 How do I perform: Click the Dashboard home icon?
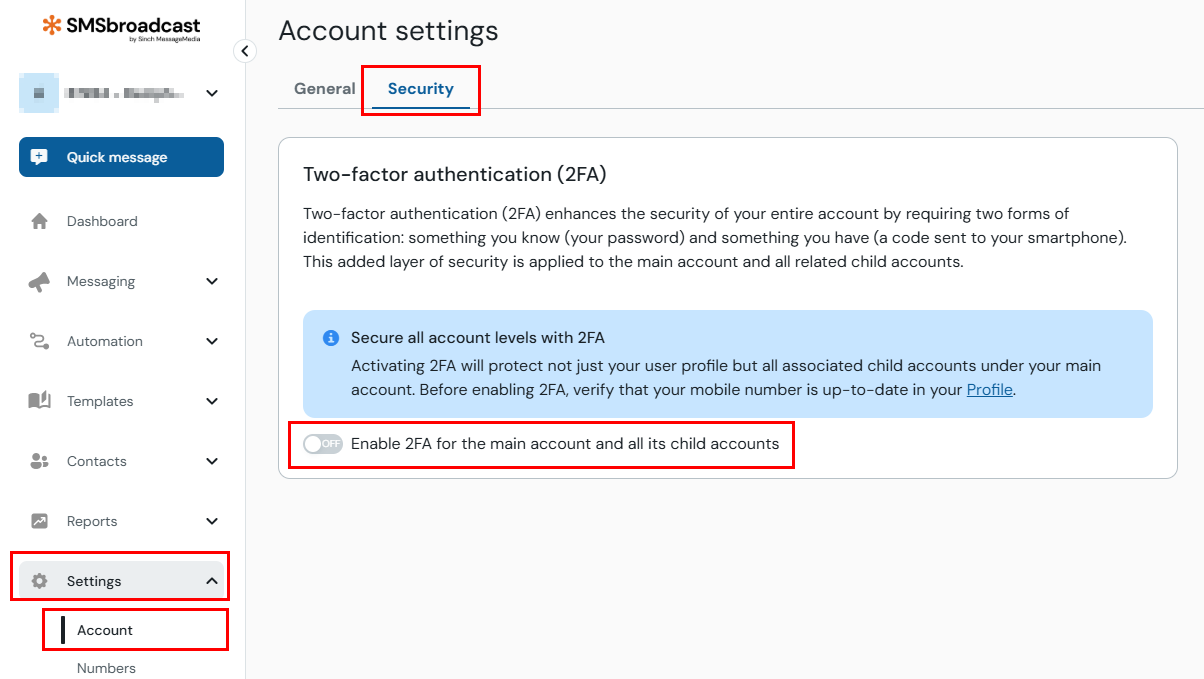coord(40,222)
